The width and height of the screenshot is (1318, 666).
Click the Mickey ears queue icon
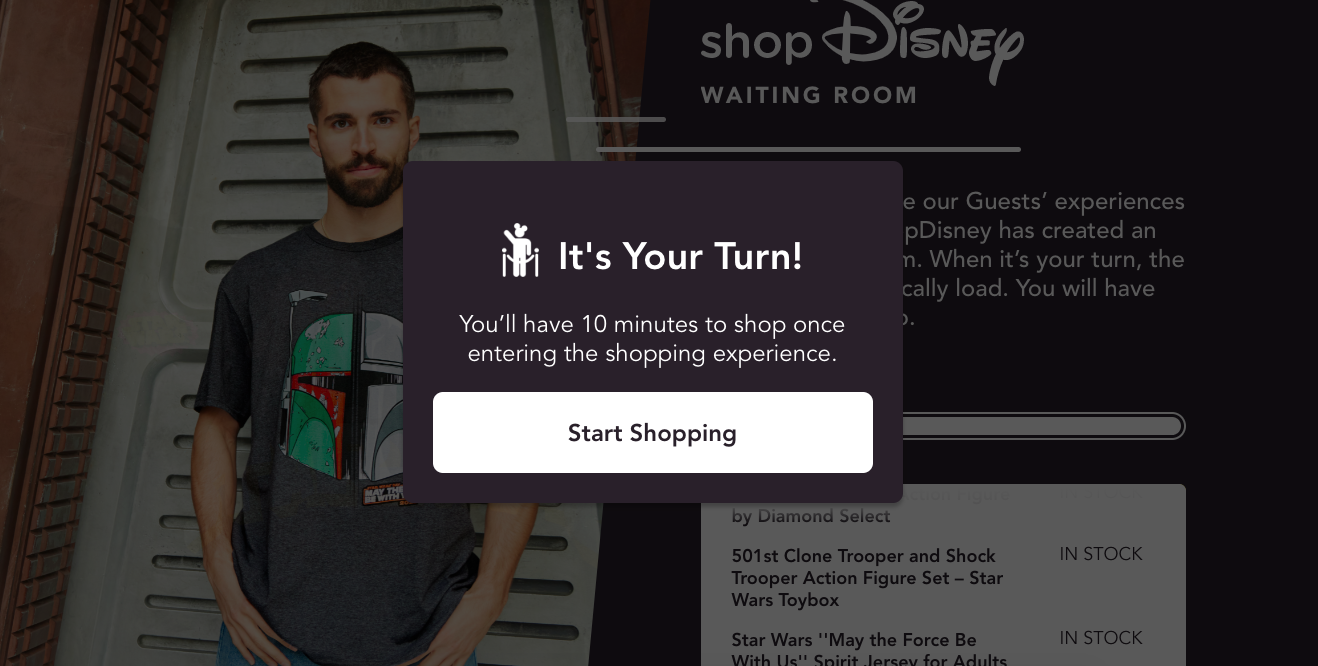520,251
